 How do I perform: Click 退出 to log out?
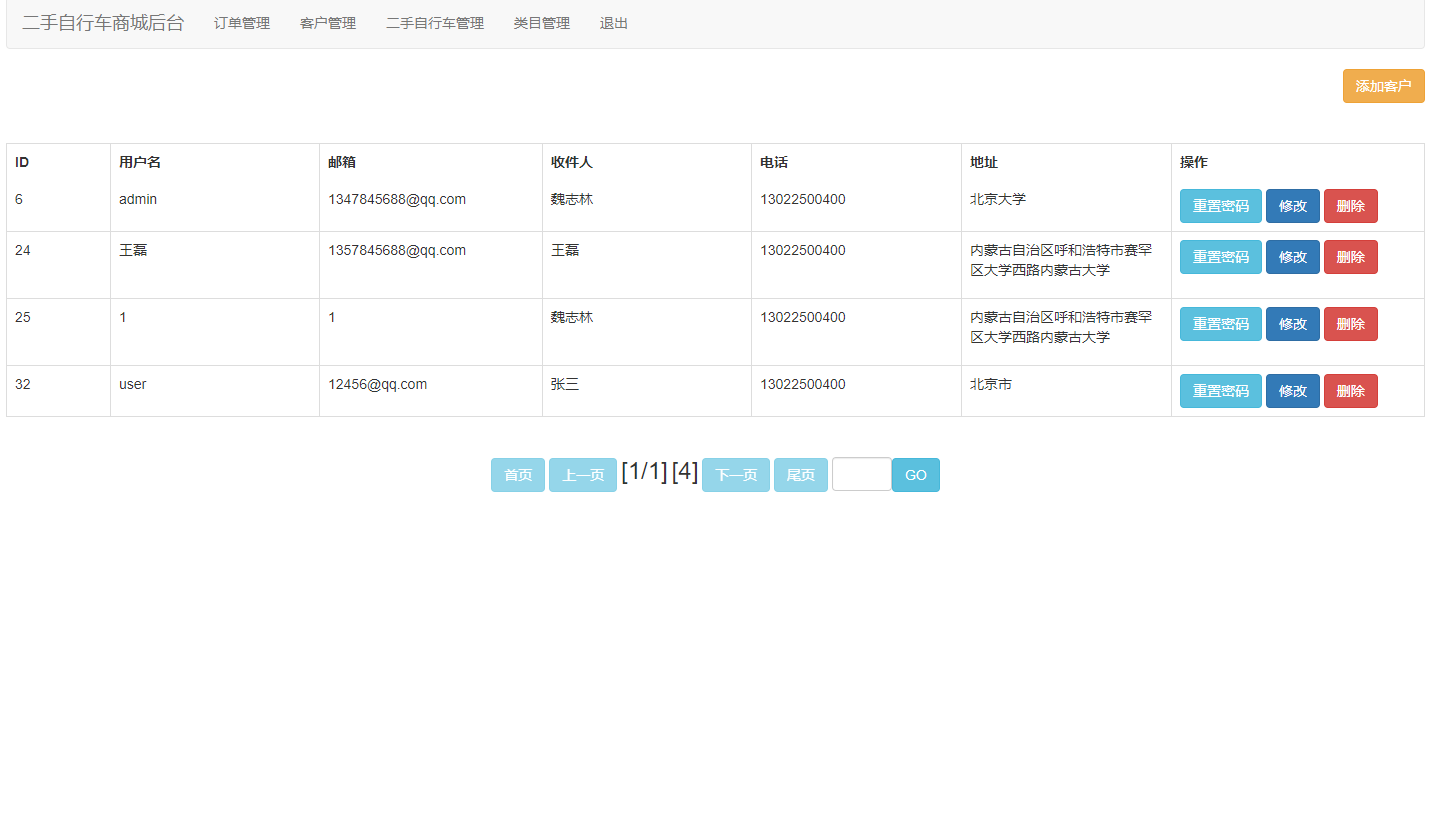[614, 23]
